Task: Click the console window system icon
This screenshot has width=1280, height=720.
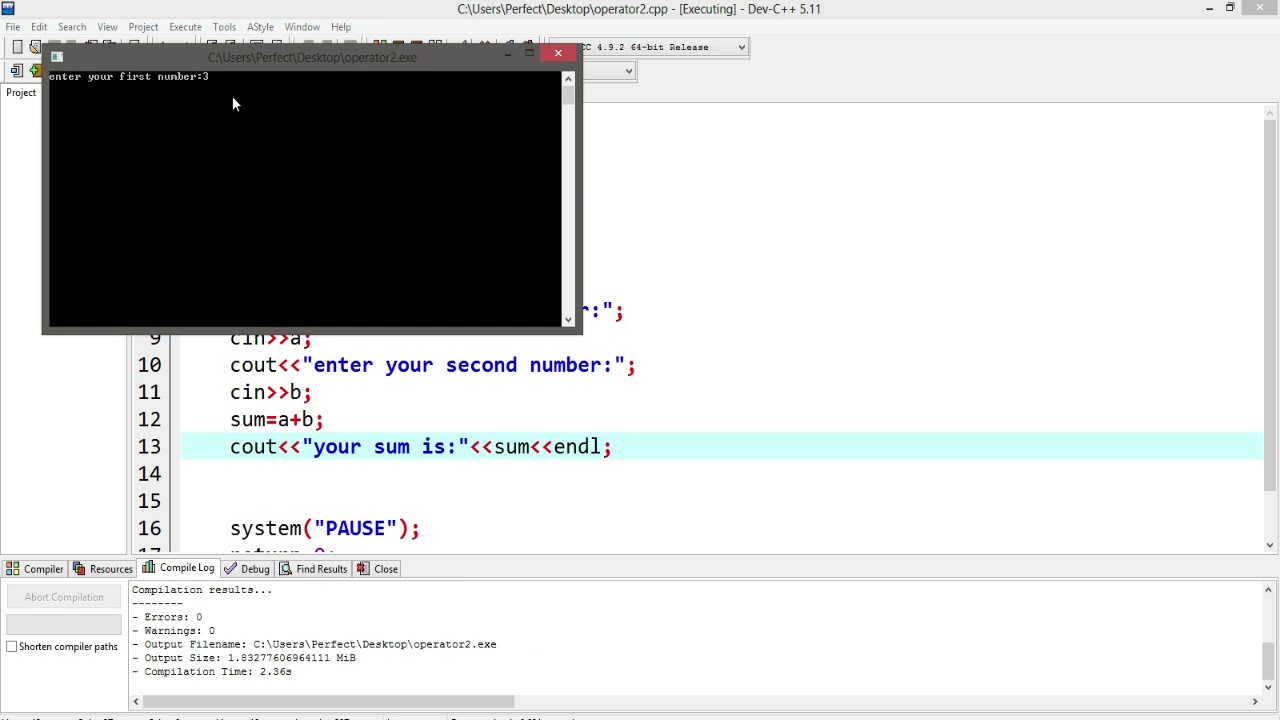Action: (57, 57)
